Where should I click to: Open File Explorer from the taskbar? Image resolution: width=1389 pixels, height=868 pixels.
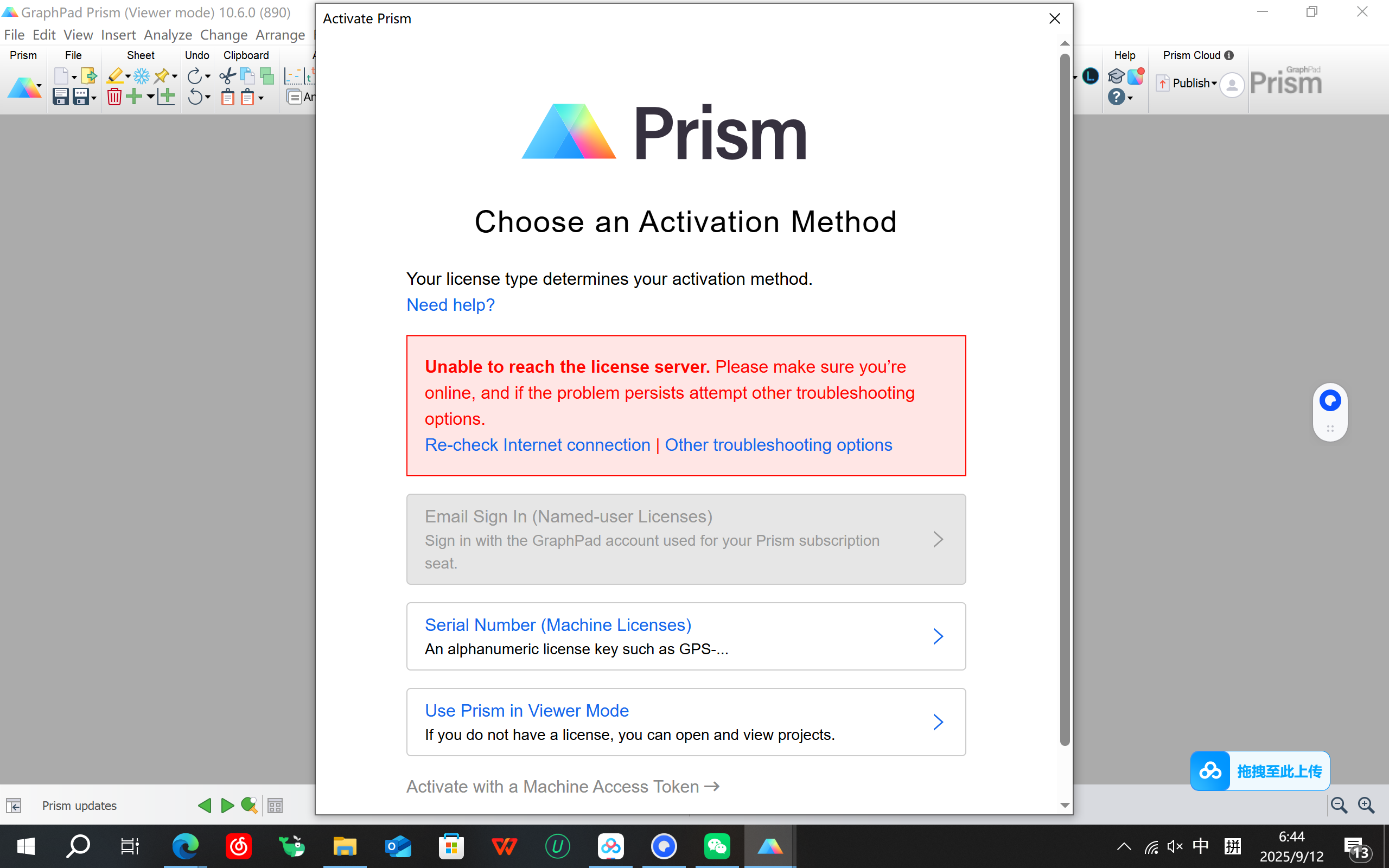(345, 846)
